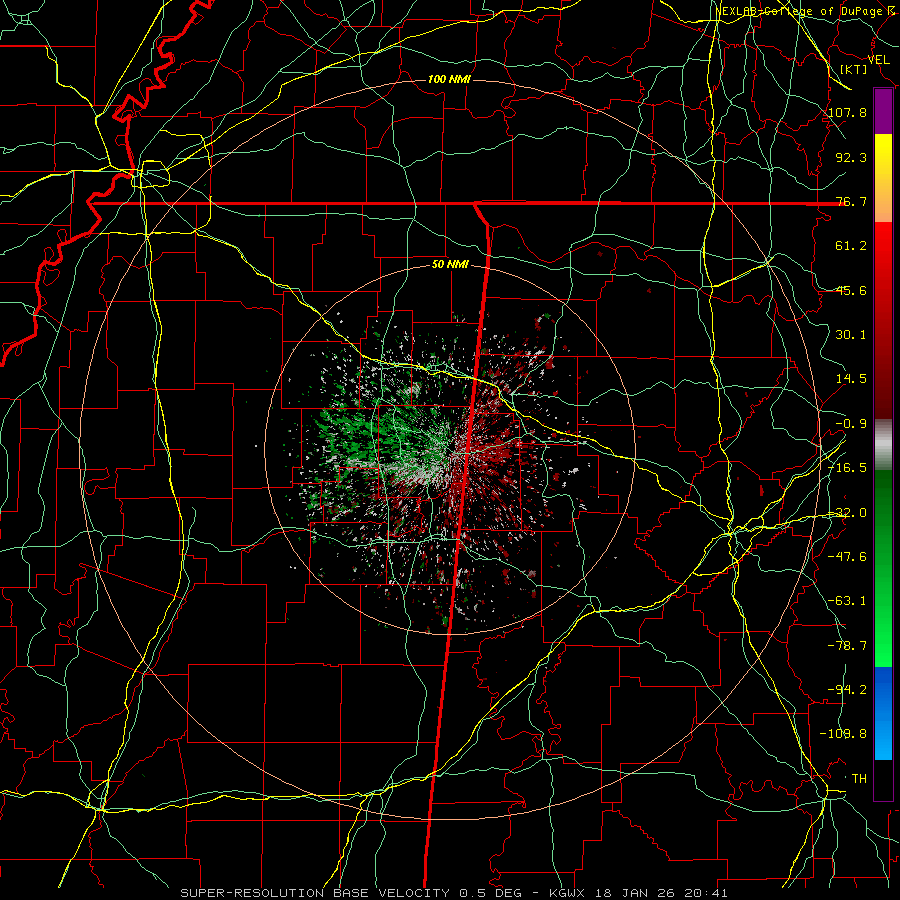Click the '100 NMI' range ring label
This screenshot has width=900, height=900.
click(449, 79)
